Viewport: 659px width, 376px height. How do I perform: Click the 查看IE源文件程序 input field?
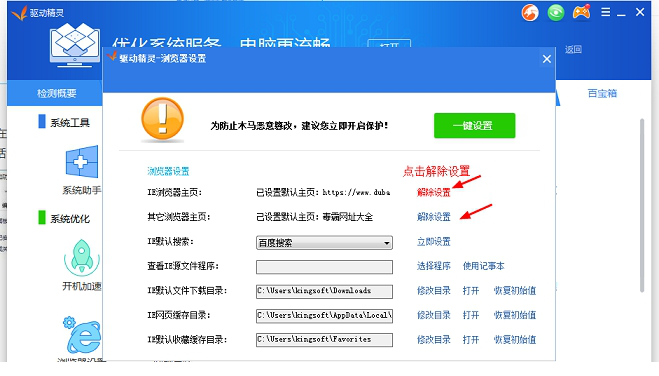click(324, 267)
